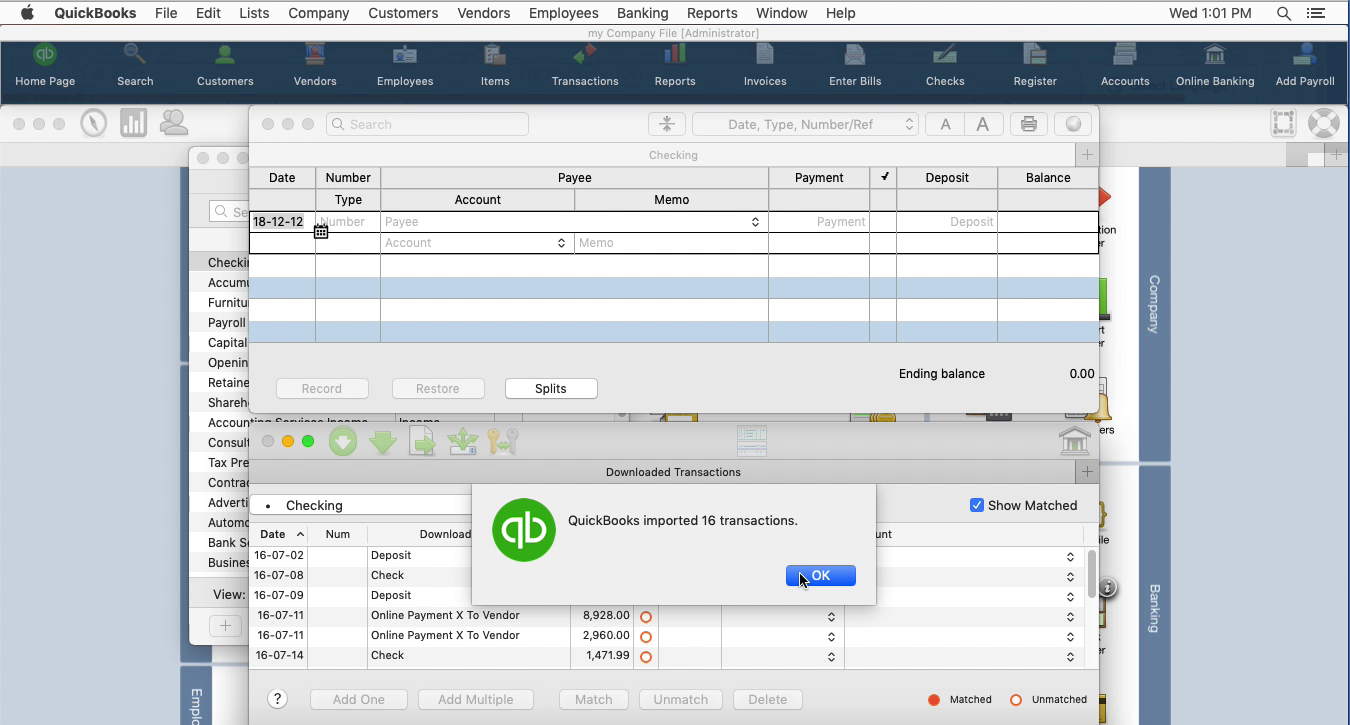Screen dimensions: 1350x725
Task: Open account stepper on 16-07-02 Deposit row
Action: [x=1070, y=557]
